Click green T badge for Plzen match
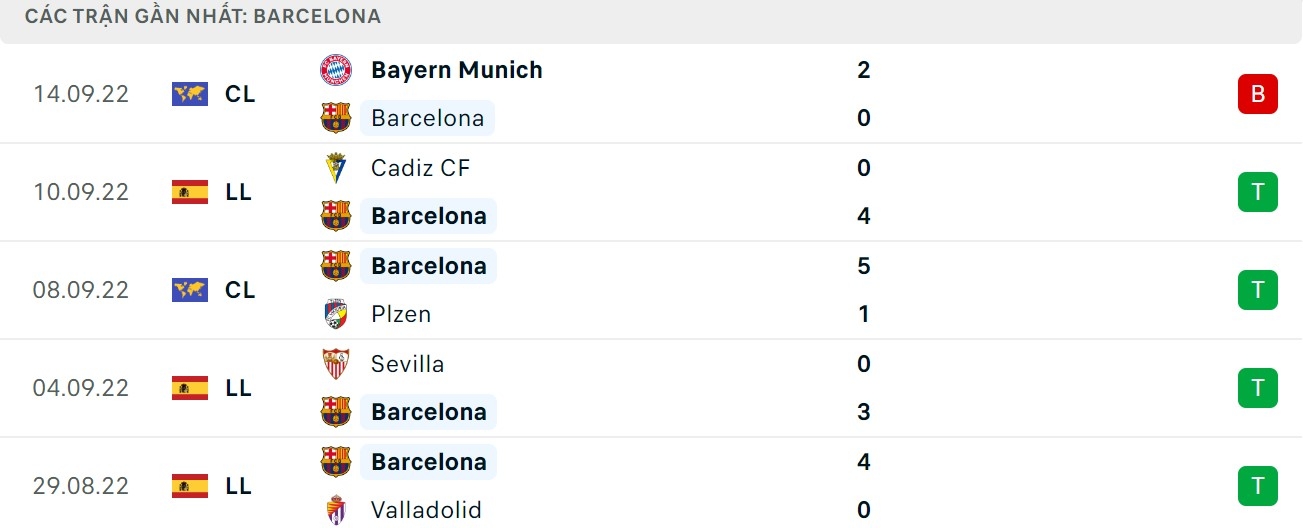1303x528 pixels. 1257,290
